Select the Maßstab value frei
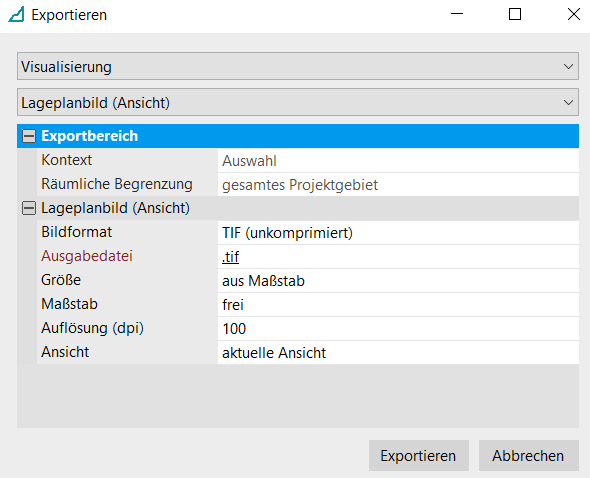Screen dimensions: 590x478 click(398, 304)
